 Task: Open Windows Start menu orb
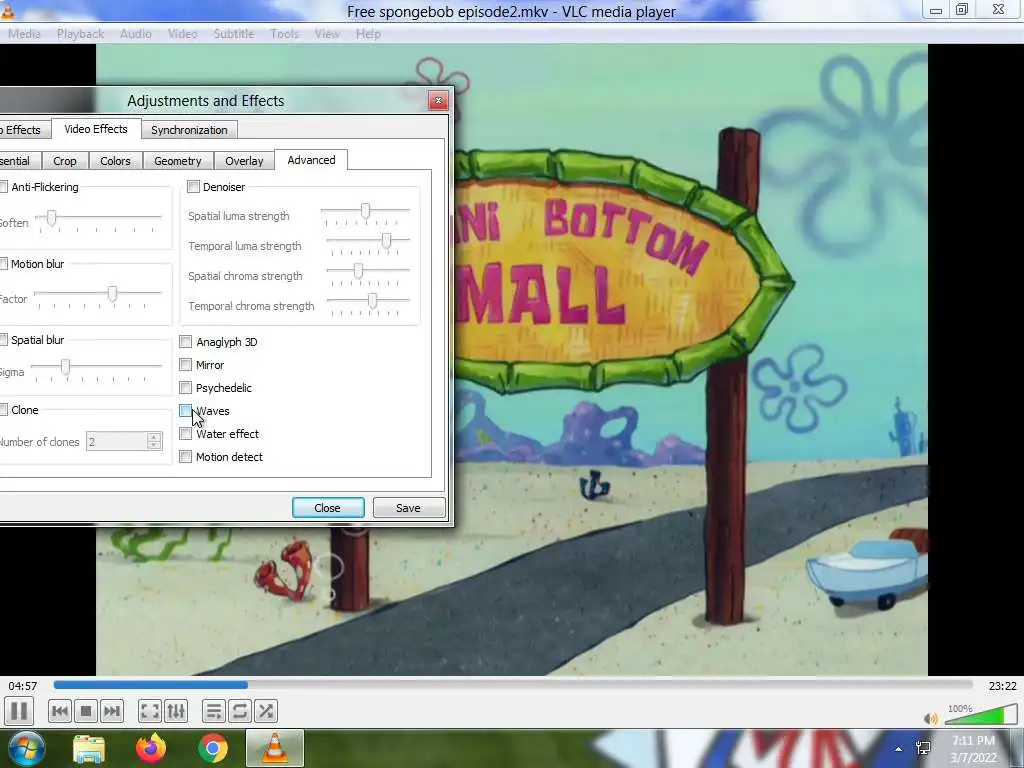pos(25,748)
